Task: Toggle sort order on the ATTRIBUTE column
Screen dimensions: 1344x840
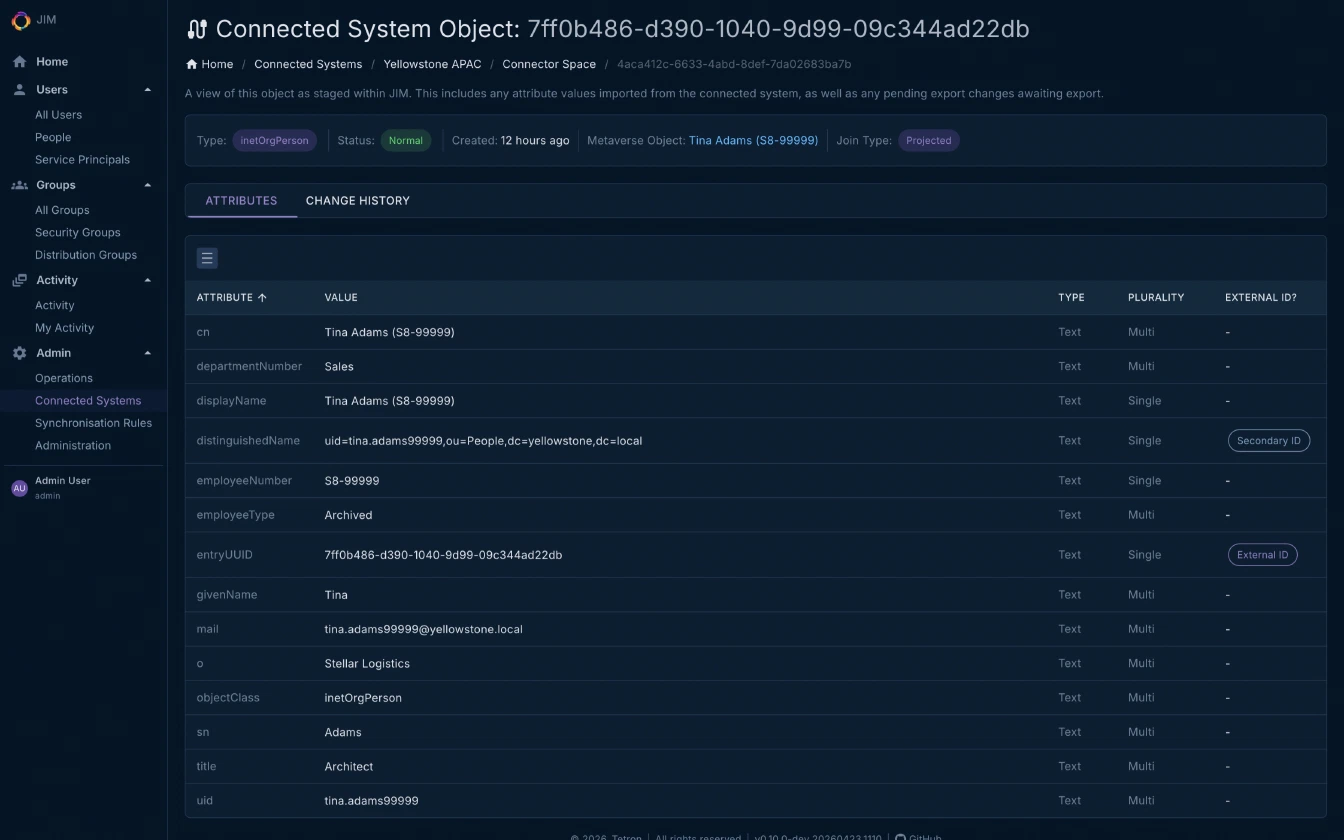Action: (231, 297)
